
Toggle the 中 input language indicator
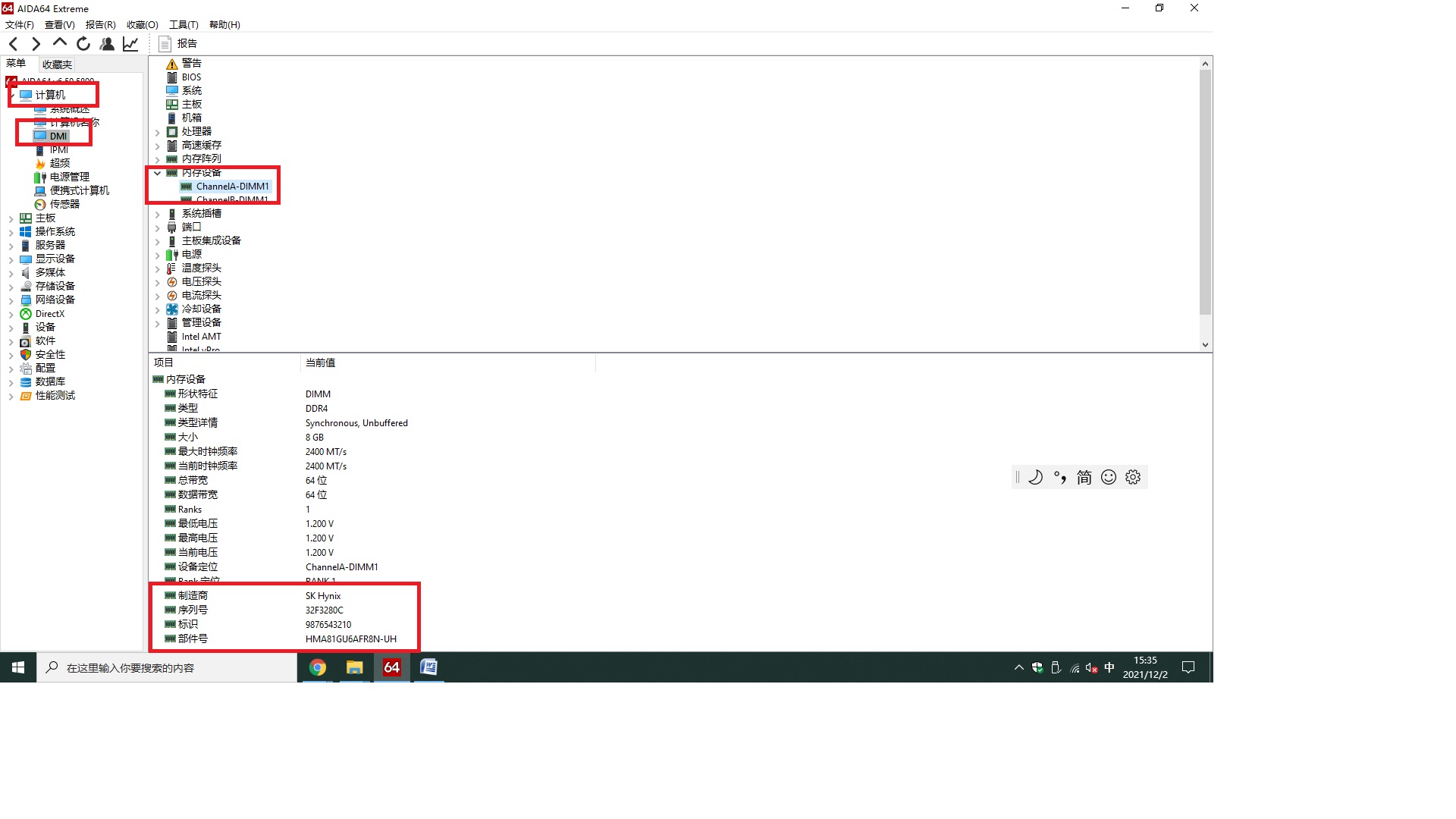coord(1109,667)
